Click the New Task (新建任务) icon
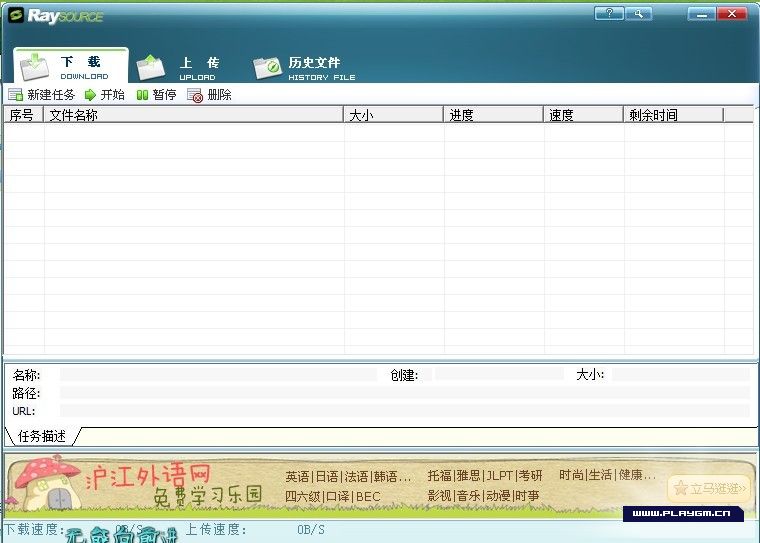Screen dimensions: 760x543 pyautogui.click(x=15, y=95)
